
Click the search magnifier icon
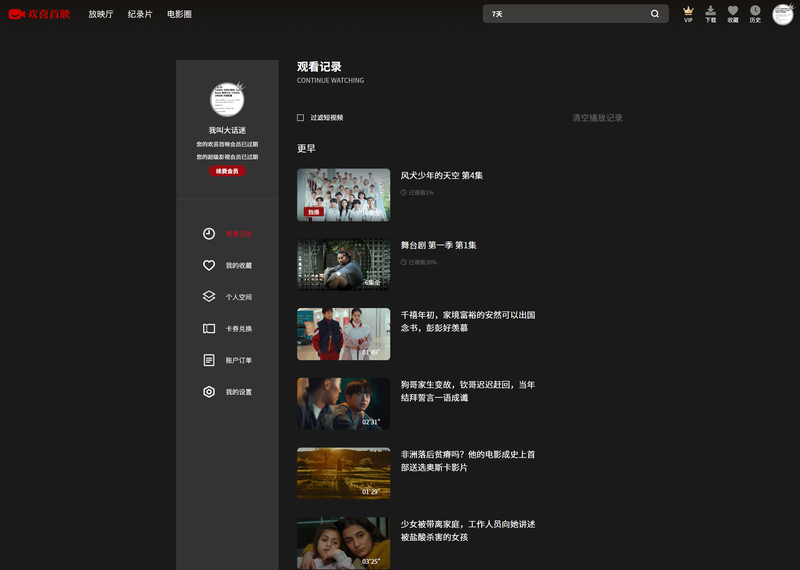pyautogui.click(x=655, y=14)
